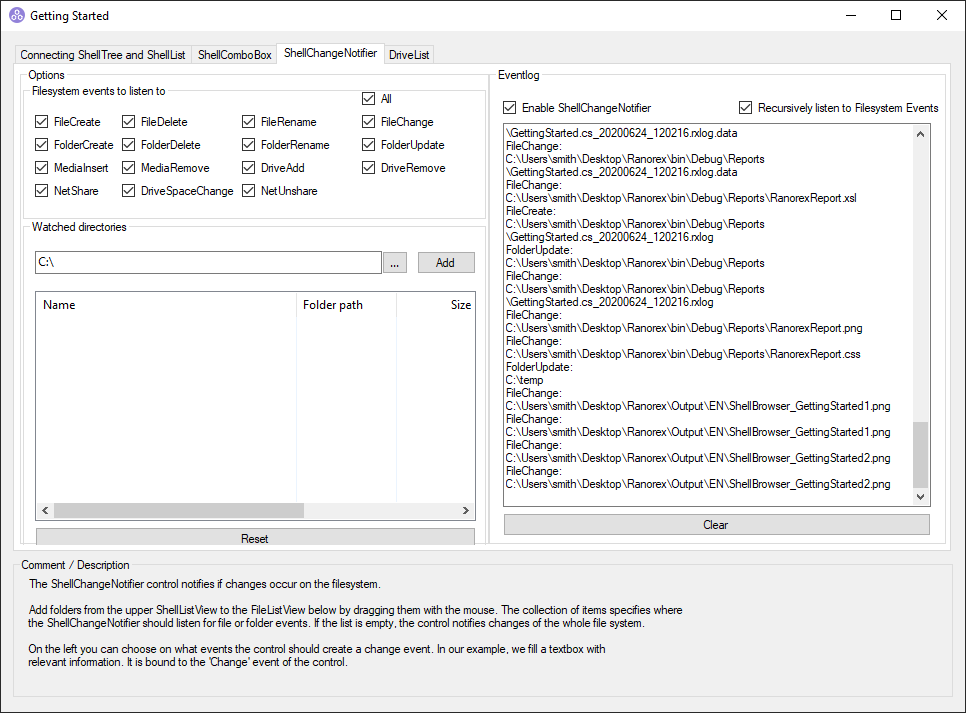Screen dimensions: 966x713
Task: Click the browse (...) button next to path field
Action: coord(396,263)
